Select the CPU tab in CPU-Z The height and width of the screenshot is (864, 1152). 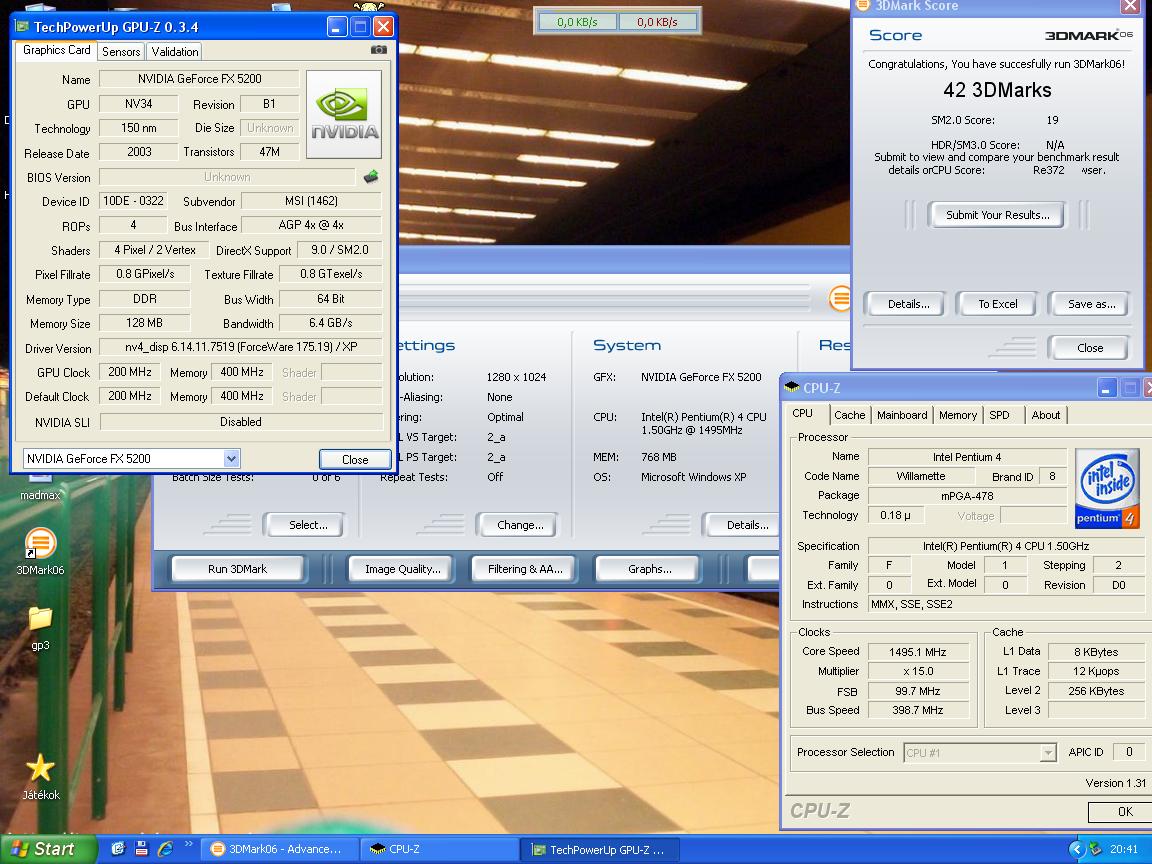[802, 414]
